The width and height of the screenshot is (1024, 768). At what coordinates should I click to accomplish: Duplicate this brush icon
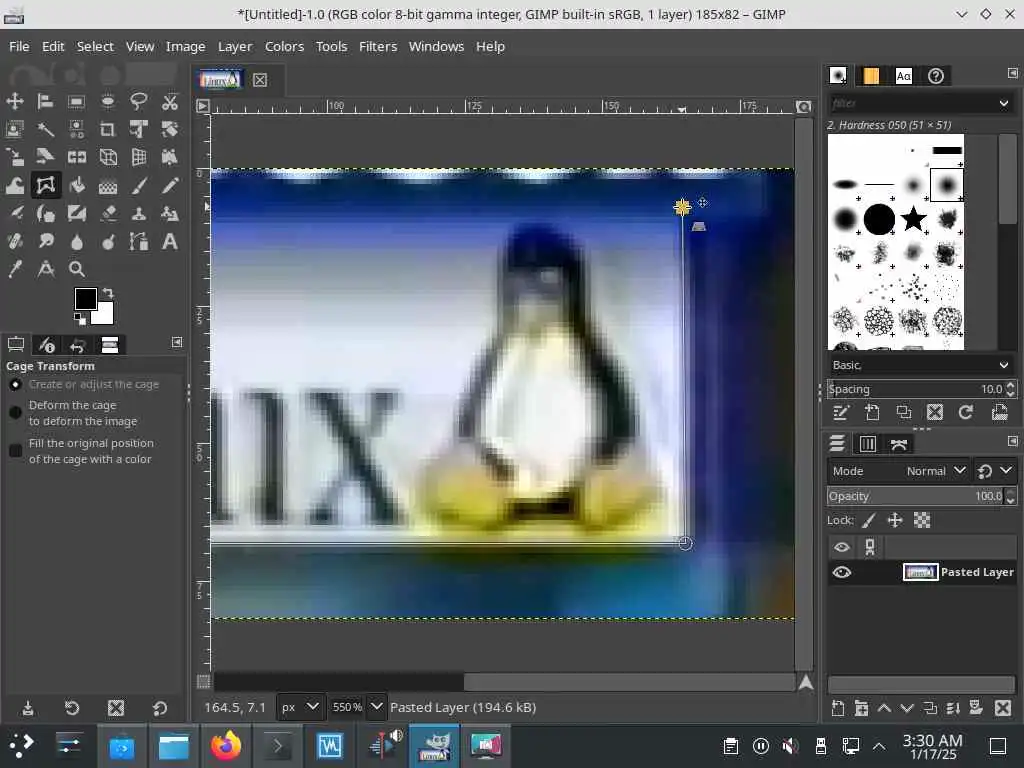[x=904, y=412]
